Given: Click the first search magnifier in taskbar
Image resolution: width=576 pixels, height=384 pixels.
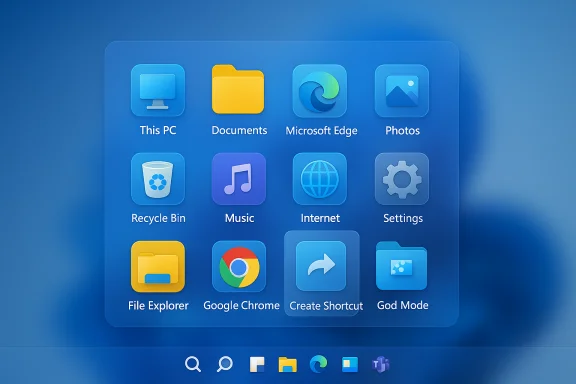Looking at the screenshot, I should click(193, 365).
